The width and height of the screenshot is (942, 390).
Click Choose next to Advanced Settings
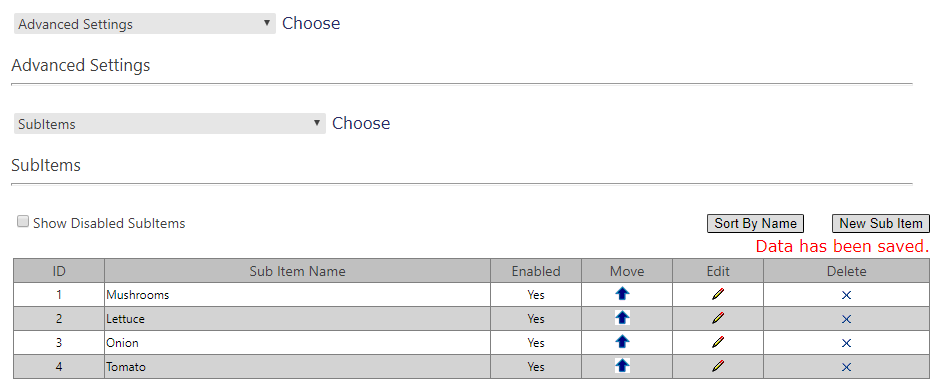311,23
